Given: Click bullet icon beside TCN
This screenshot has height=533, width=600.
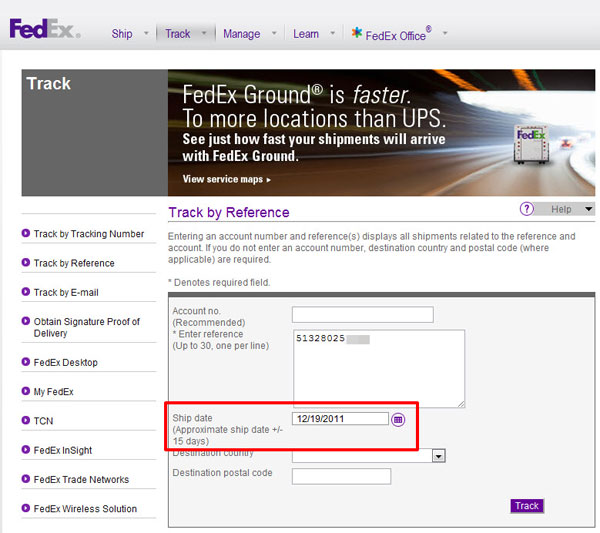Looking at the screenshot, I should tap(26, 420).
